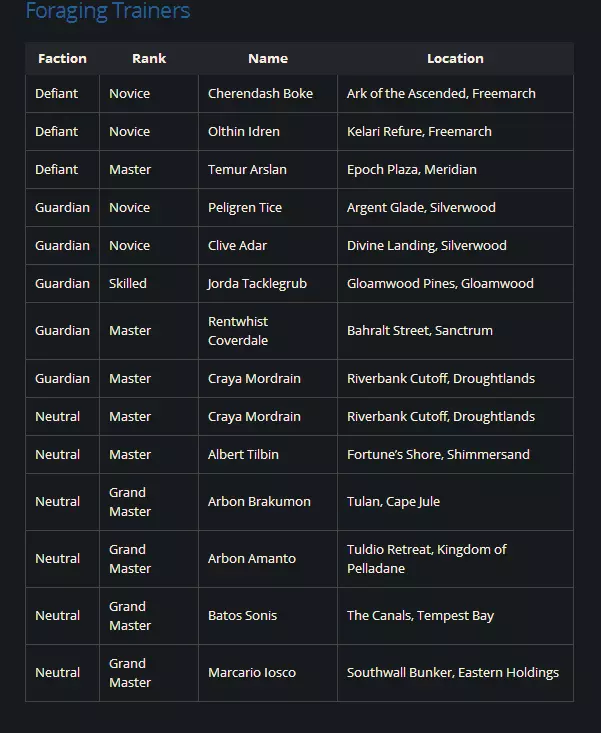Click the Name column header
The image size is (601, 733).
[x=267, y=58]
